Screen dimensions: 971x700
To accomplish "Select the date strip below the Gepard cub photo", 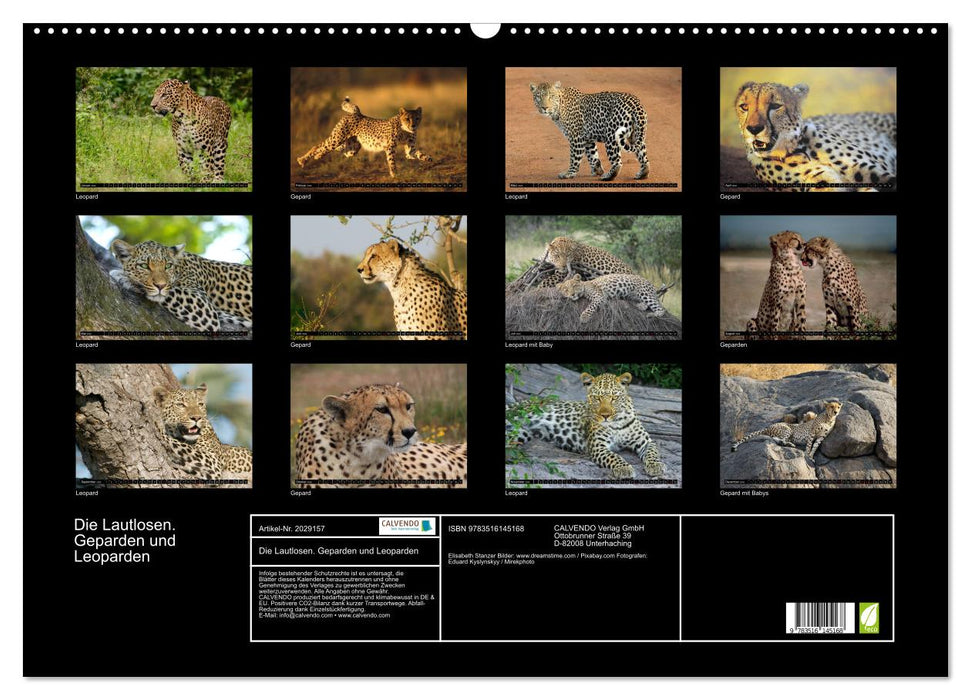I will coord(379,184).
